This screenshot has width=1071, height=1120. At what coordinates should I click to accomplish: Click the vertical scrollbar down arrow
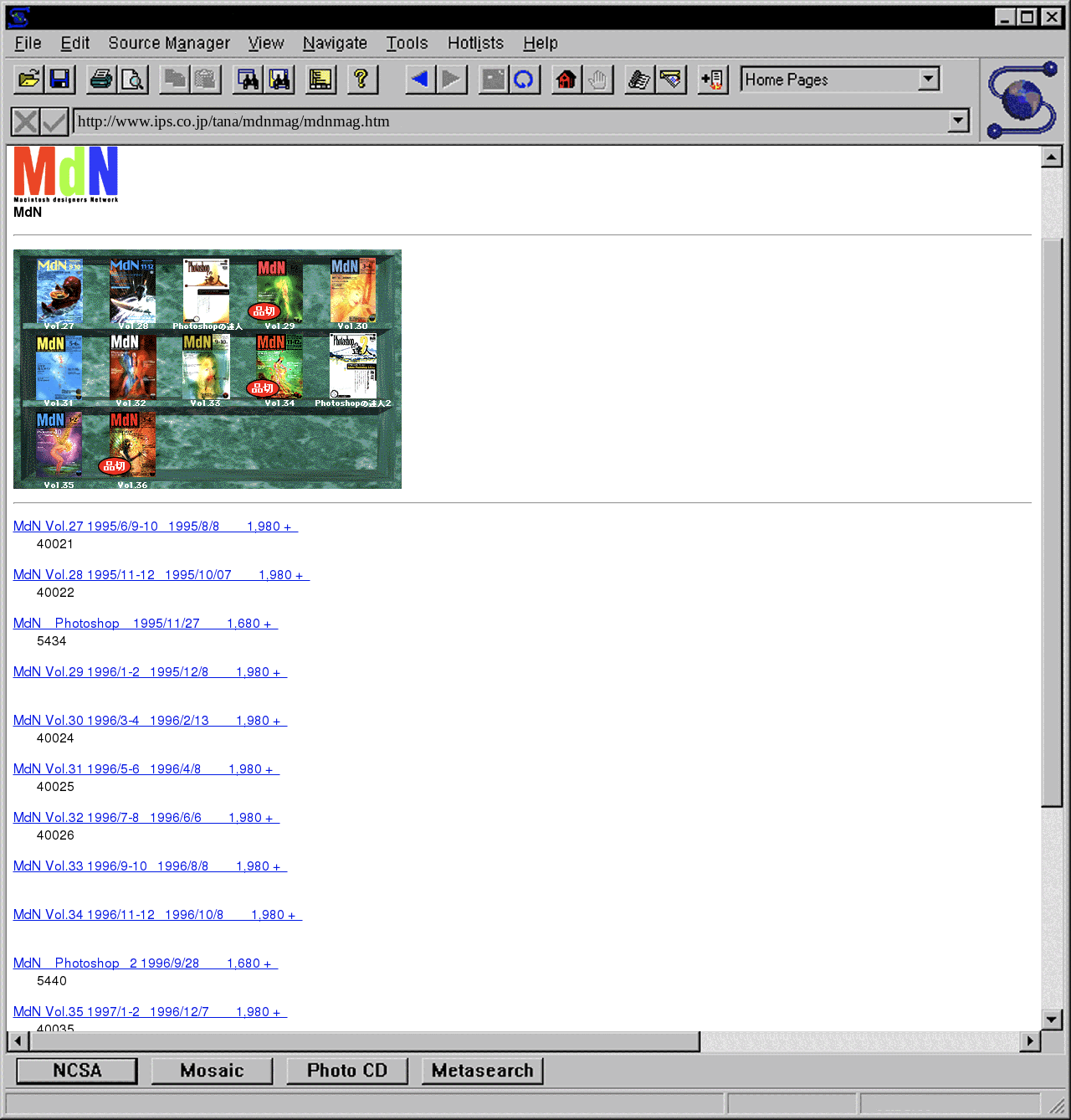tap(1052, 1019)
